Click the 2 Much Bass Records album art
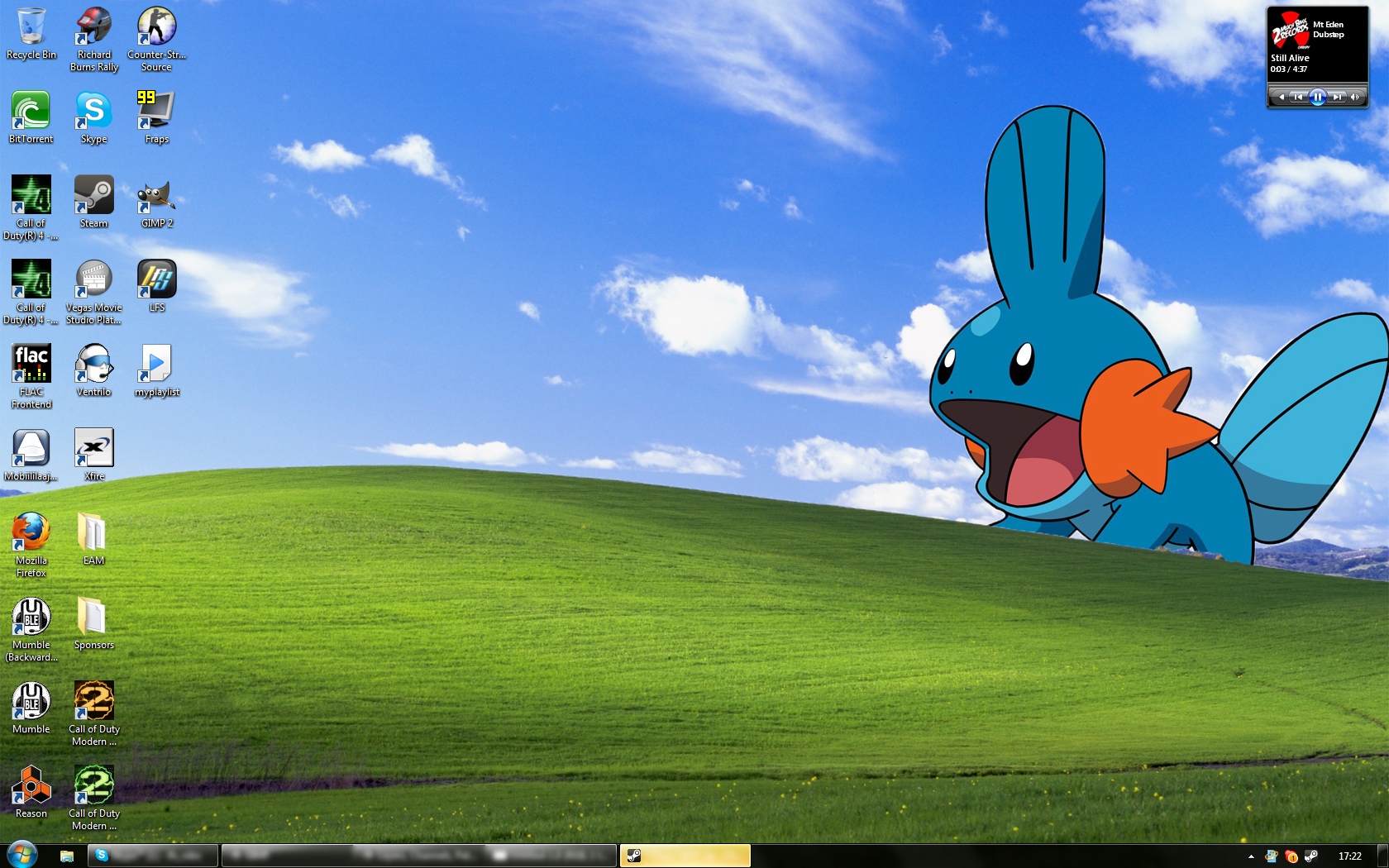Screen dimensions: 1389x868 (x=1290, y=30)
